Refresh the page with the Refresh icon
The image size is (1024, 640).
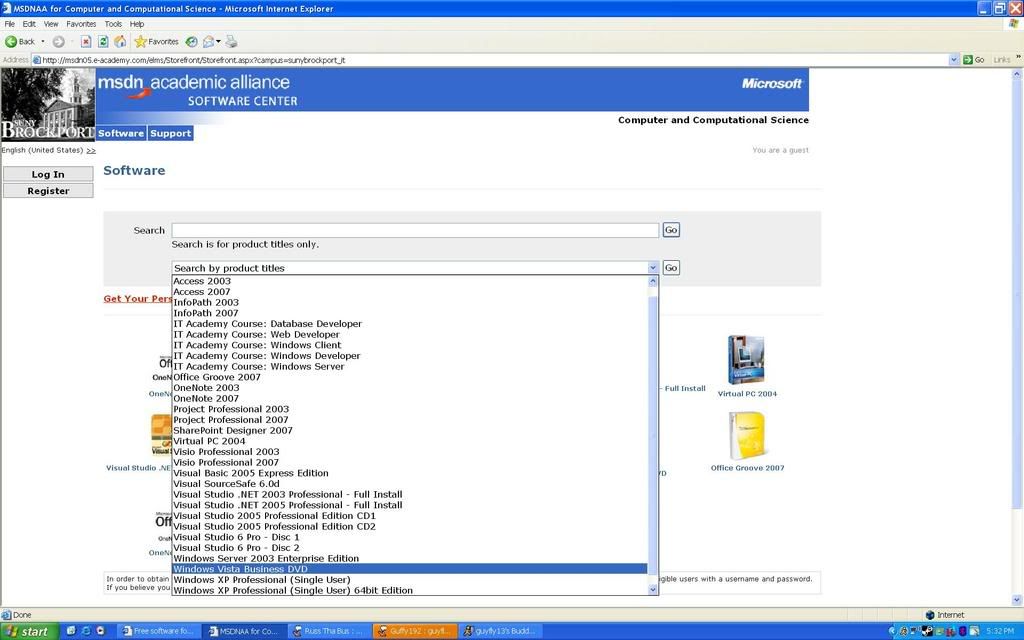[x=103, y=41]
